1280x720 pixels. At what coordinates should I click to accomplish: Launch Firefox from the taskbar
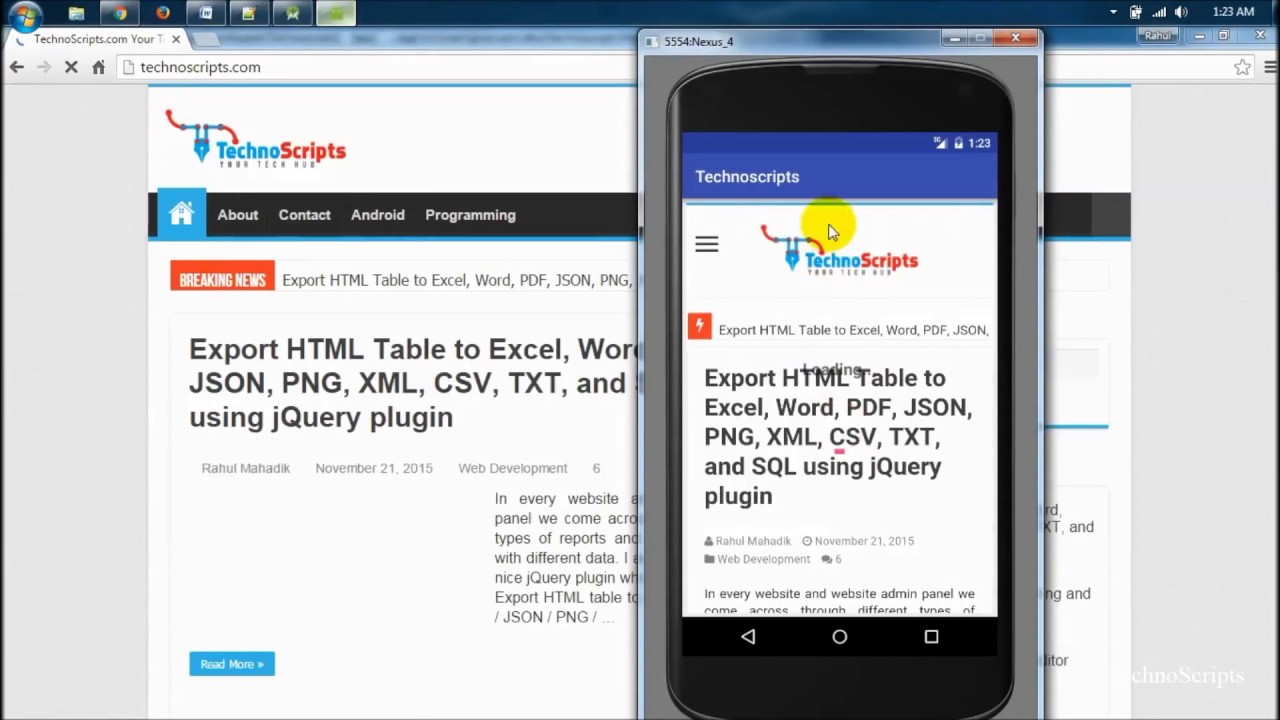pyautogui.click(x=163, y=13)
